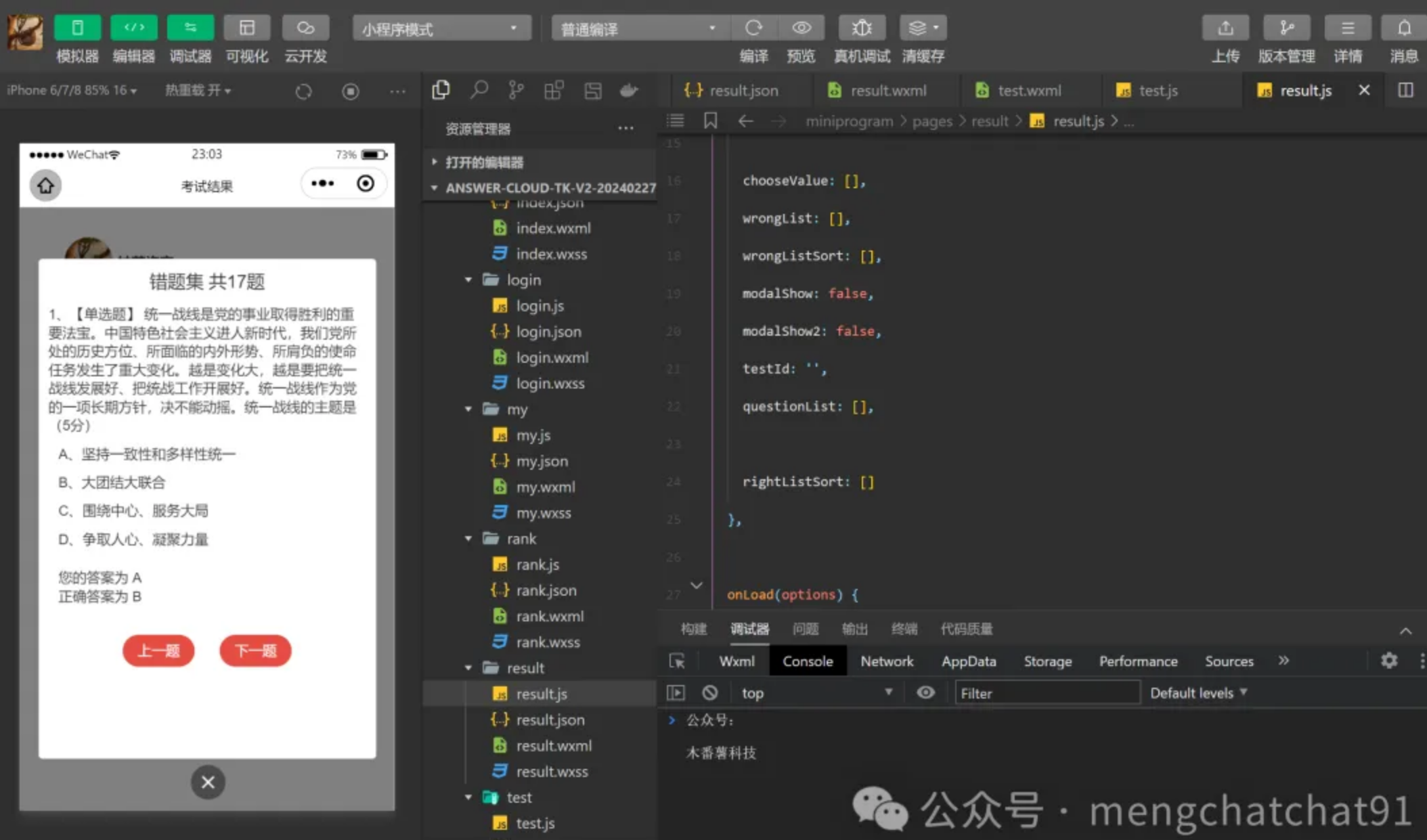This screenshot has width=1427, height=840.
Task: Click the real-device debug bug icon
Action: click(861, 28)
